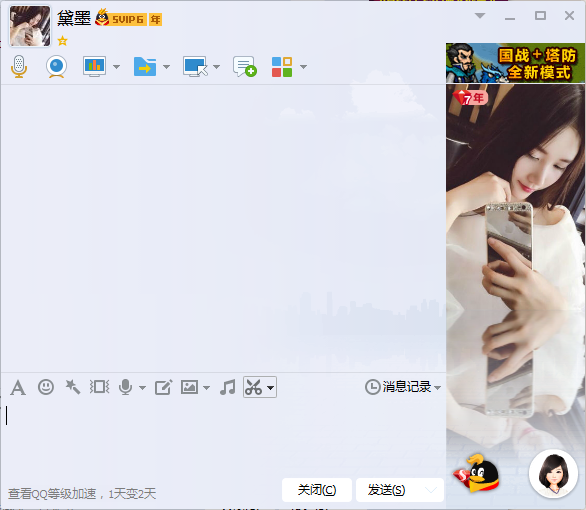Expand file transfer options arrow

pyautogui.click(x=167, y=67)
